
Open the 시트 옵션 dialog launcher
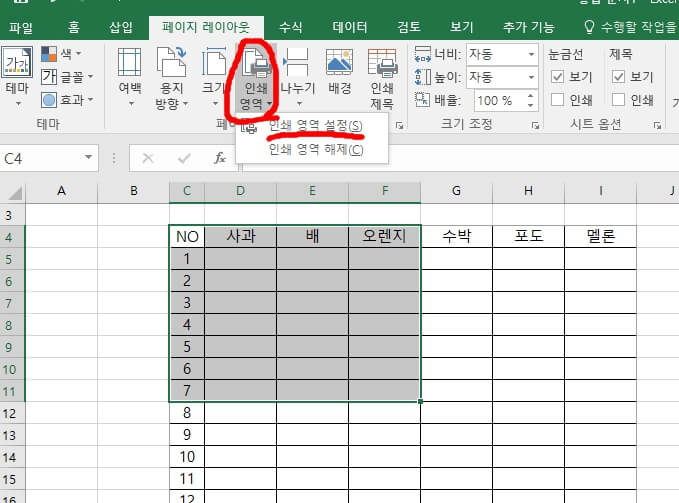click(657, 126)
